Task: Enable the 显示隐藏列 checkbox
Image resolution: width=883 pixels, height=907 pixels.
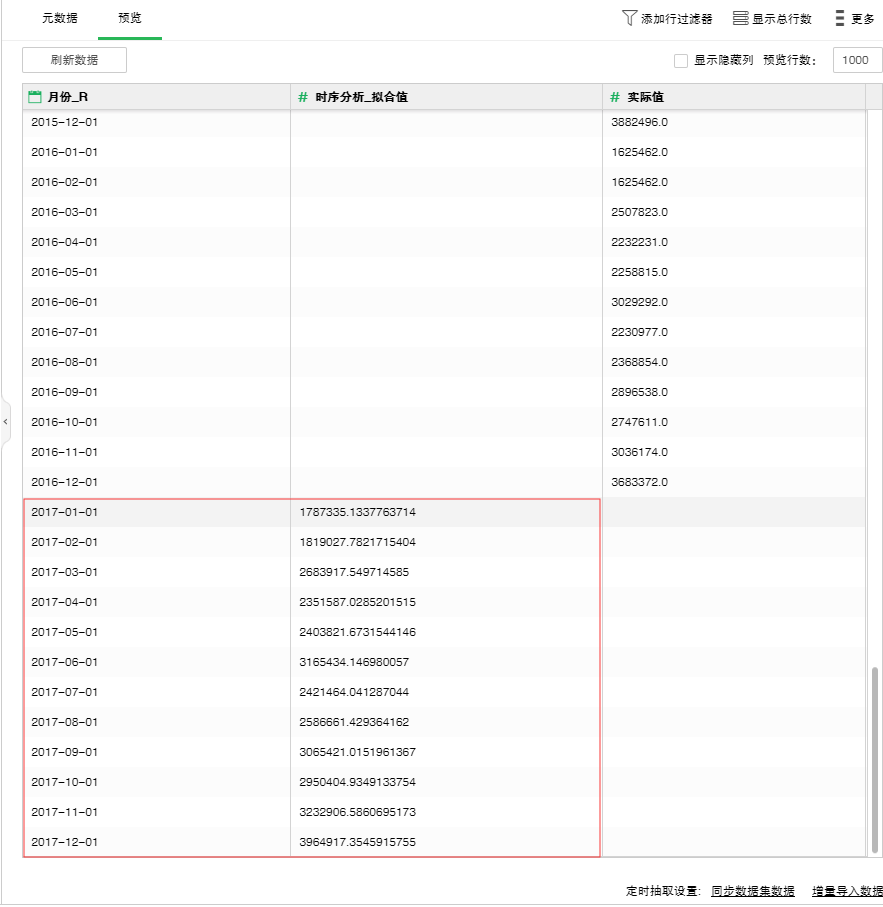Action: click(681, 60)
